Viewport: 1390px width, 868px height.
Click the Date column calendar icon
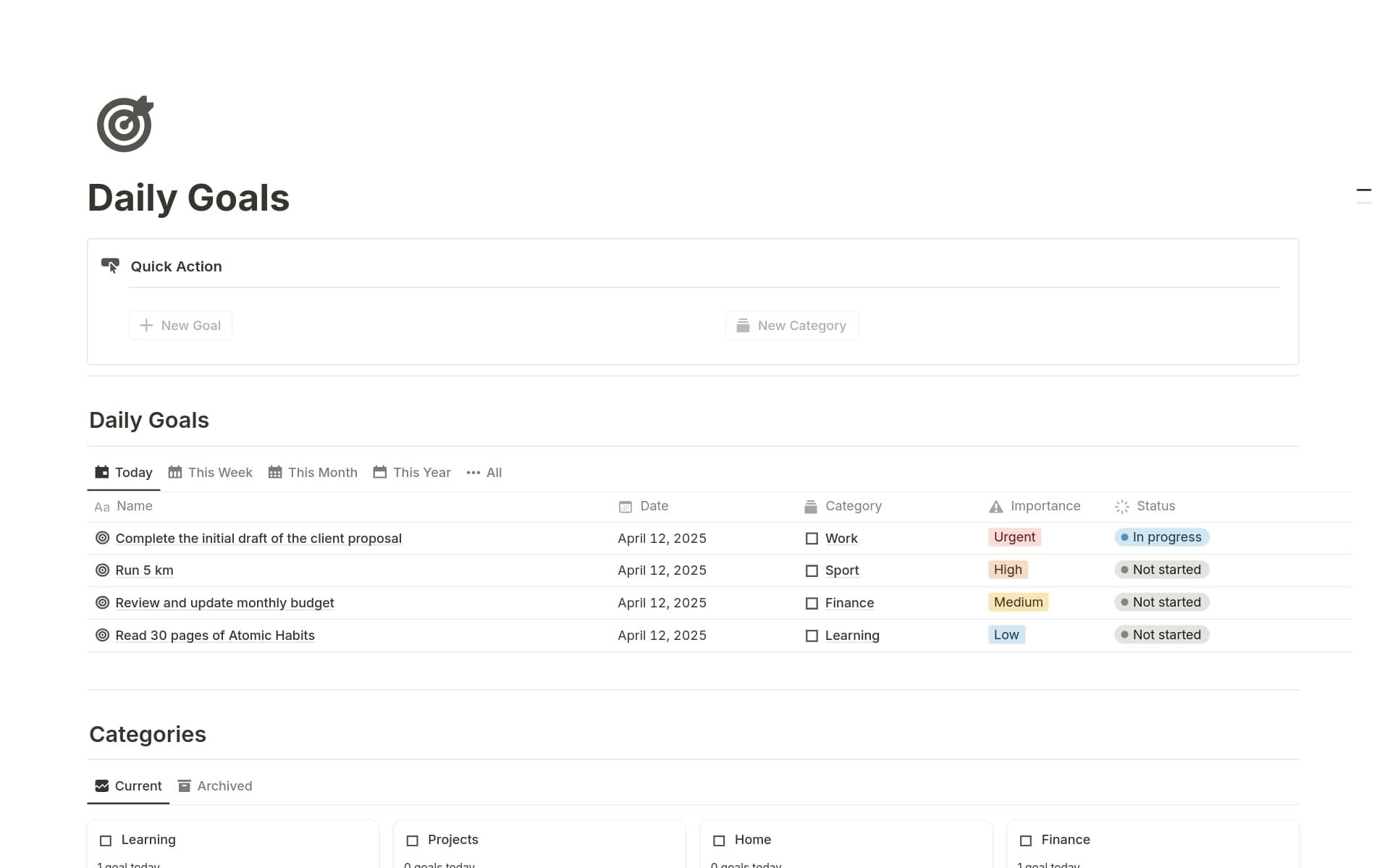point(625,507)
